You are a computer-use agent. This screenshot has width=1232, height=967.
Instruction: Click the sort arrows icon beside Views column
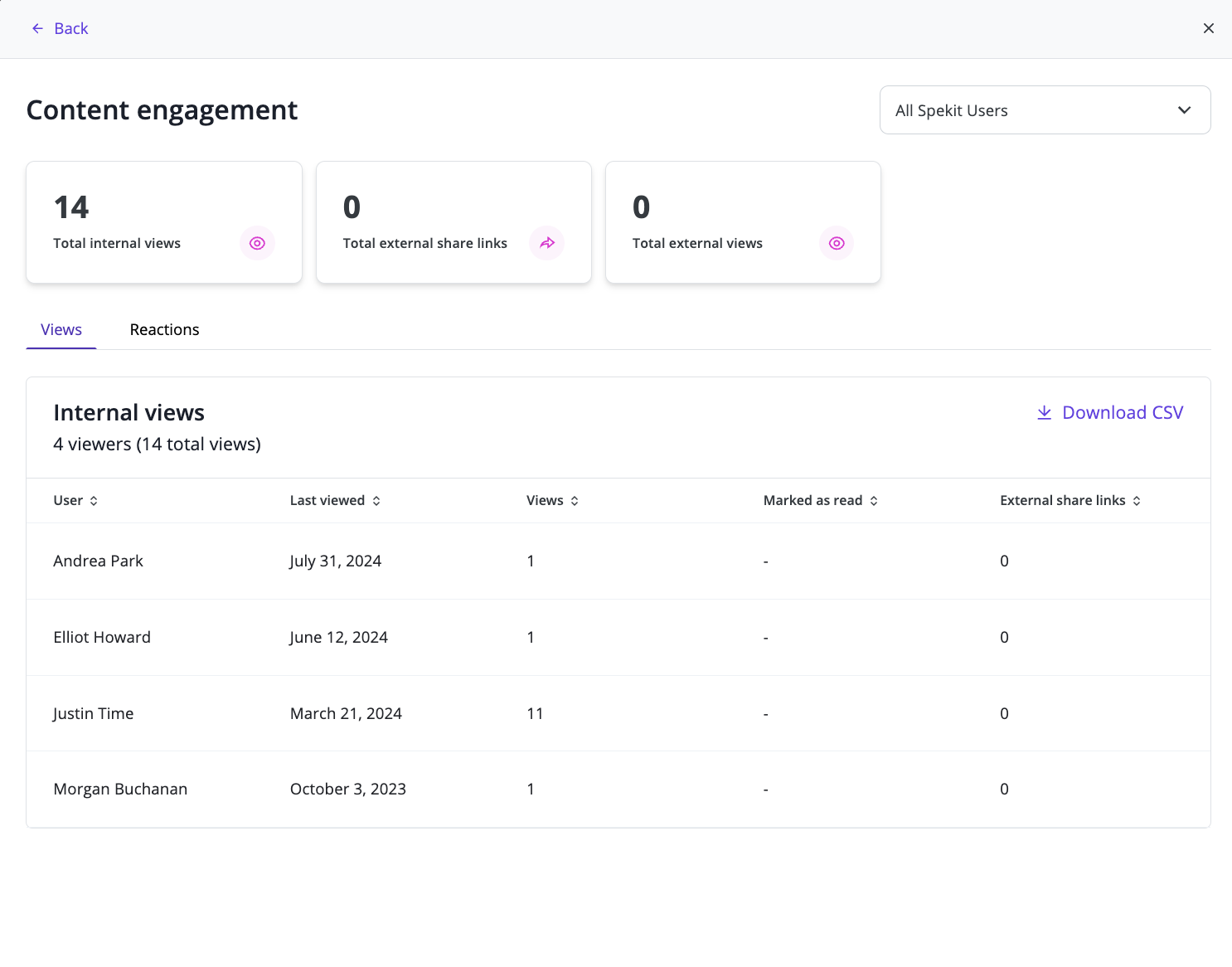[x=575, y=501]
